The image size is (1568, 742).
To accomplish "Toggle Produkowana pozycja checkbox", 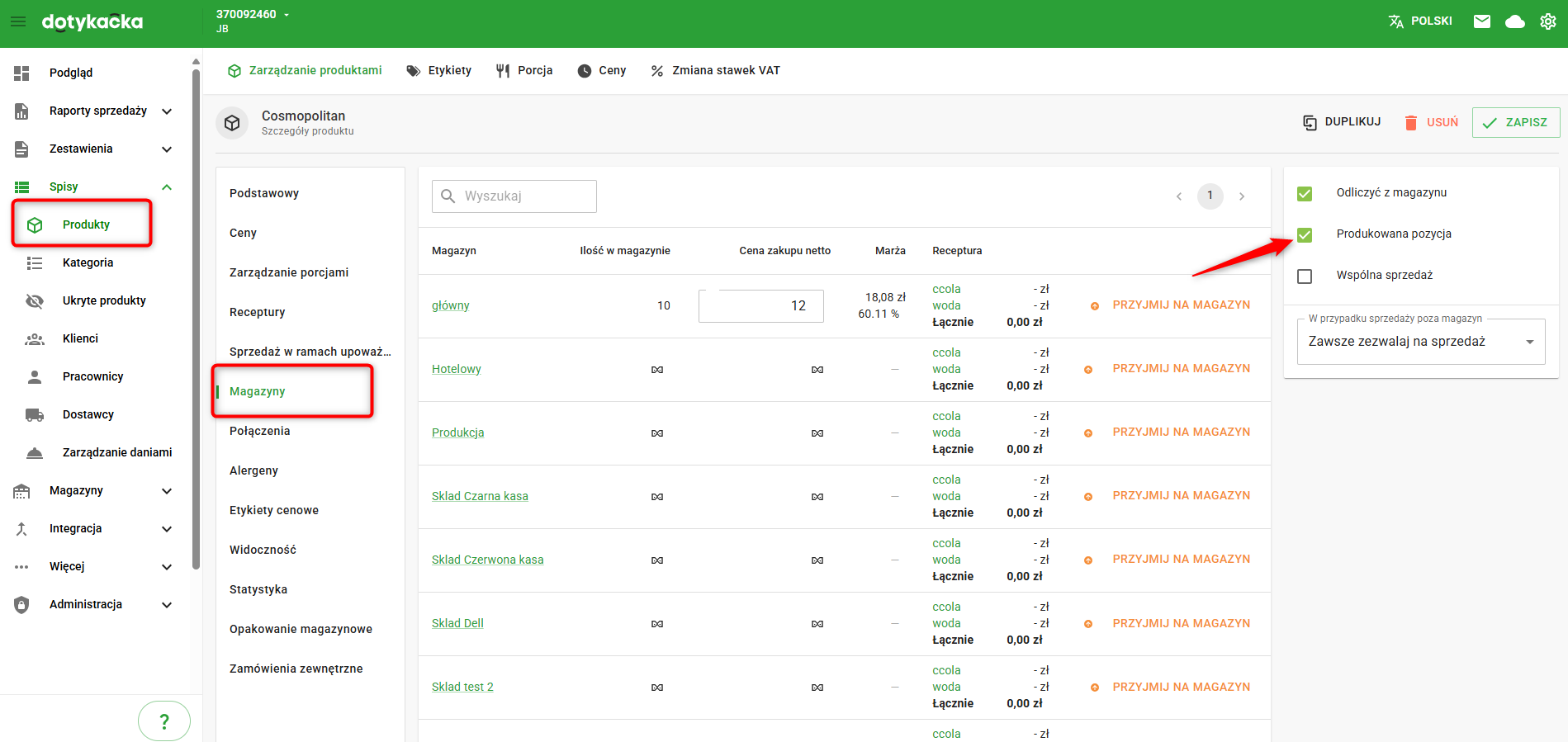I will pos(1305,235).
